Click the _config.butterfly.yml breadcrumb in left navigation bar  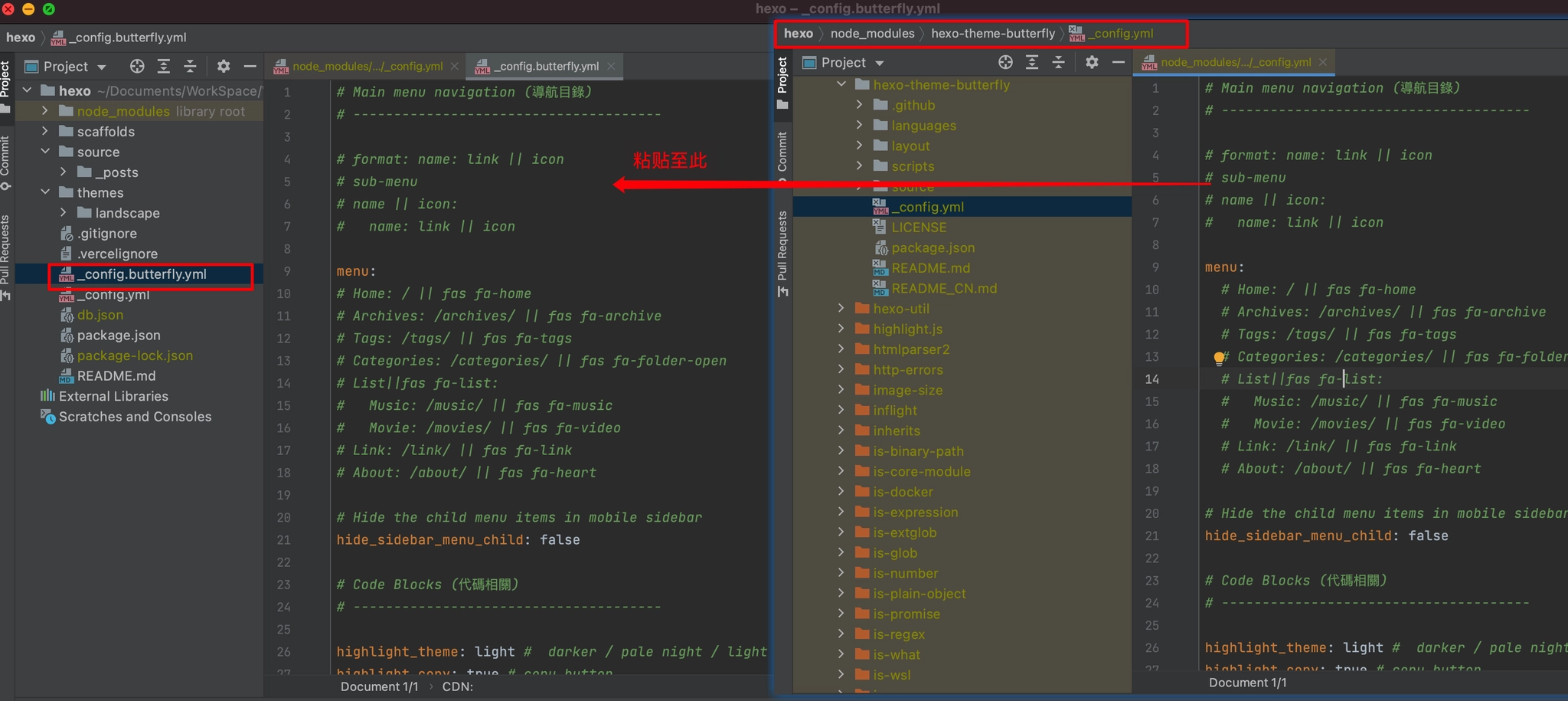[119, 38]
